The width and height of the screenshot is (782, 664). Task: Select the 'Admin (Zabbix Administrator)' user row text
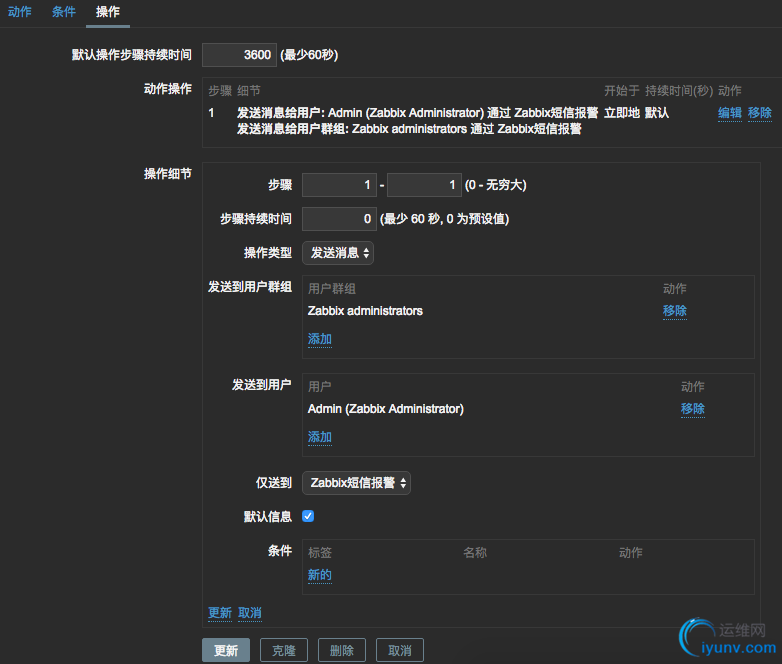coord(386,409)
